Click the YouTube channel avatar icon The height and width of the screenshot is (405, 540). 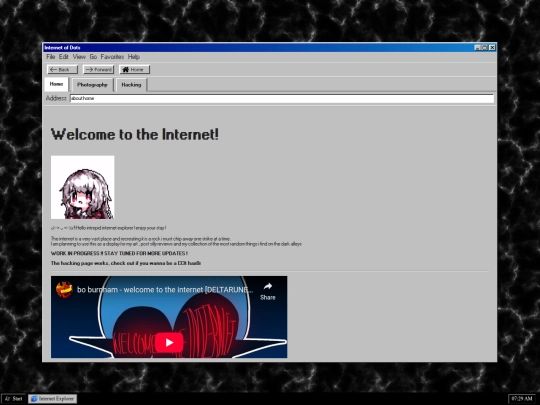64,290
